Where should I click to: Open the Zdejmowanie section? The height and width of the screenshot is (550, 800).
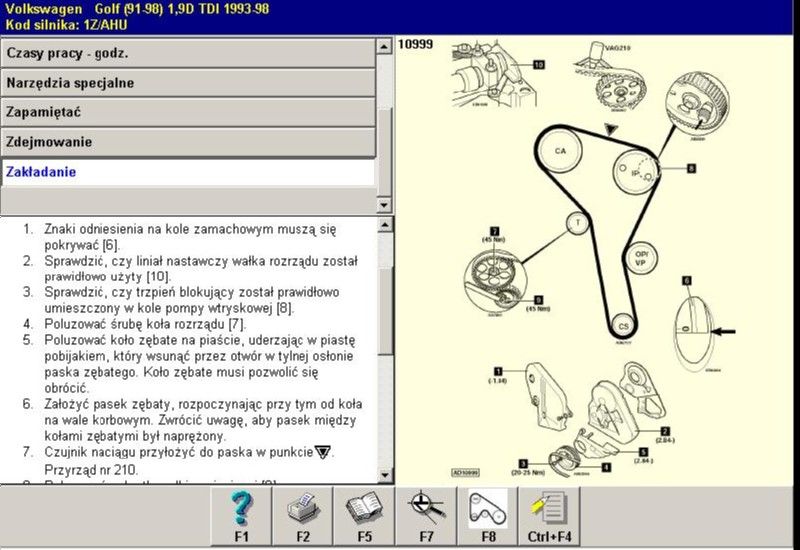188,142
